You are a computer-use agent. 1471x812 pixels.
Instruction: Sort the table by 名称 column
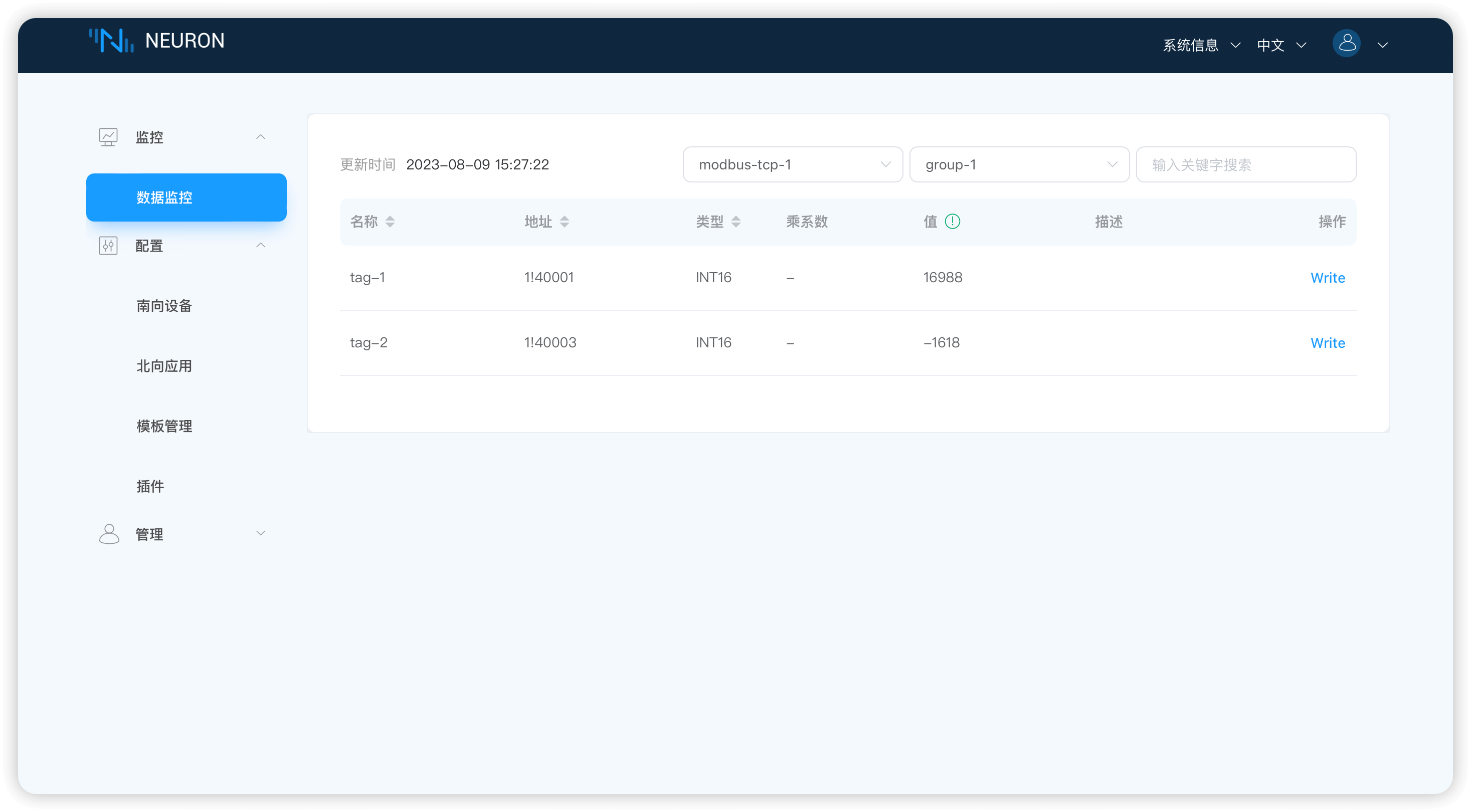[x=391, y=222]
